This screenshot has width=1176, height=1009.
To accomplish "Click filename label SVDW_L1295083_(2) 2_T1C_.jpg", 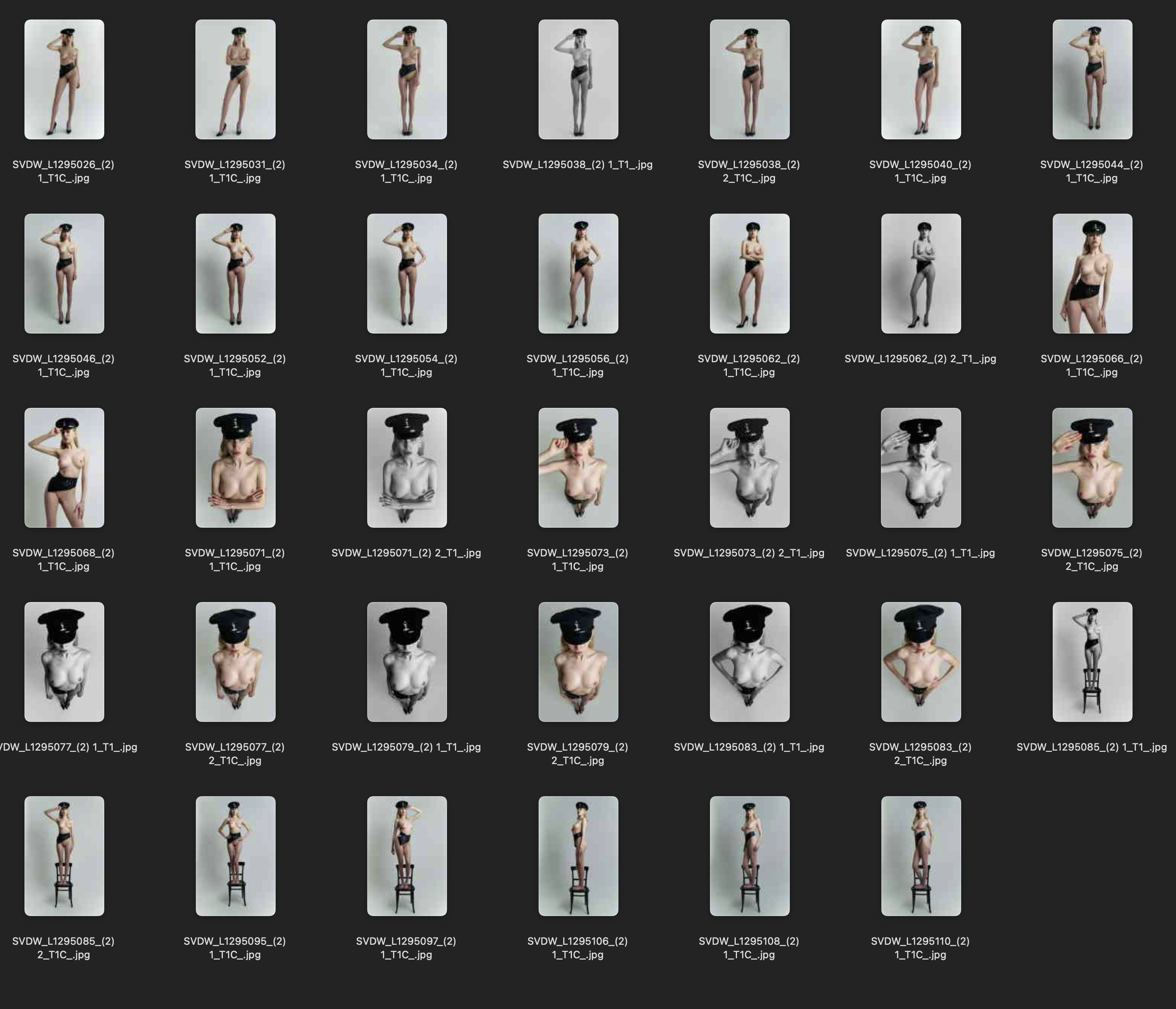I will click(920, 753).
